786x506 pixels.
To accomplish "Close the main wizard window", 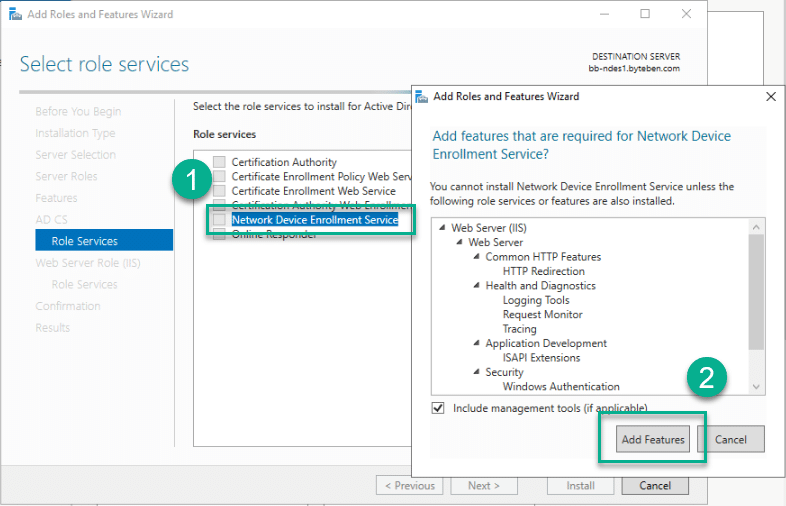I will point(686,14).
